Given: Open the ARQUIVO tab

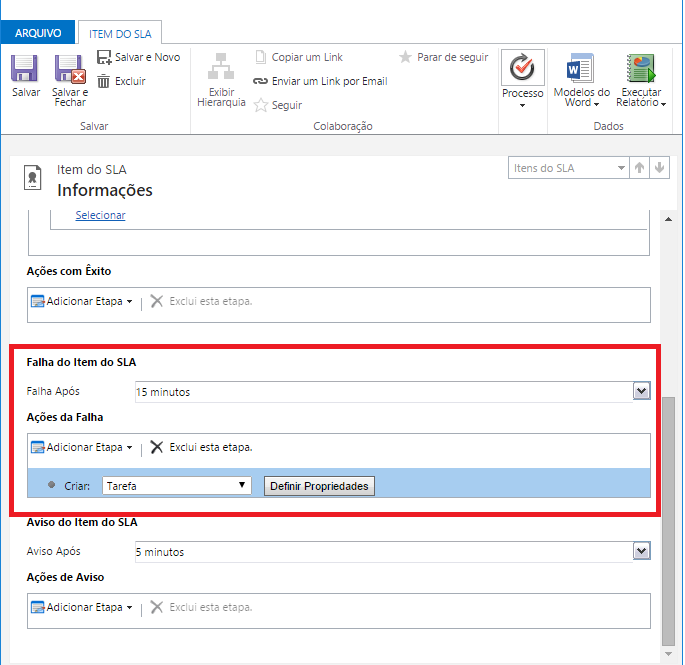Looking at the screenshot, I should pyautogui.click(x=38, y=33).
